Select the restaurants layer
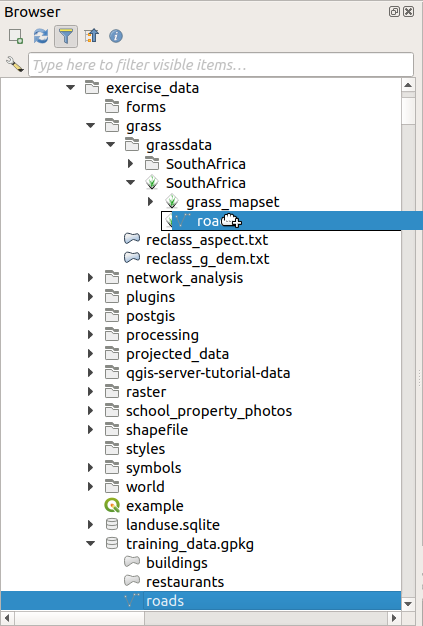The image size is (423, 626). point(185,582)
